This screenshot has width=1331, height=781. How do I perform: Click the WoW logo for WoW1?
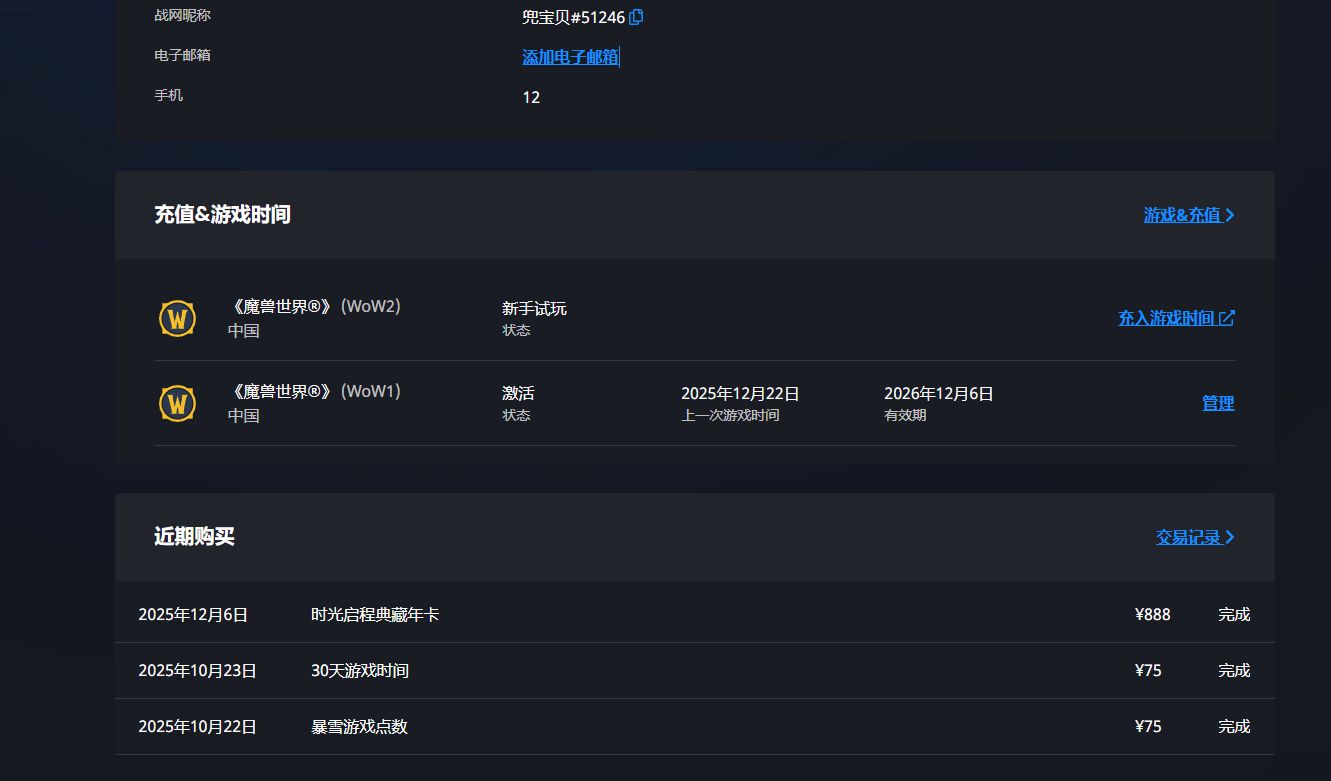point(177,404)
